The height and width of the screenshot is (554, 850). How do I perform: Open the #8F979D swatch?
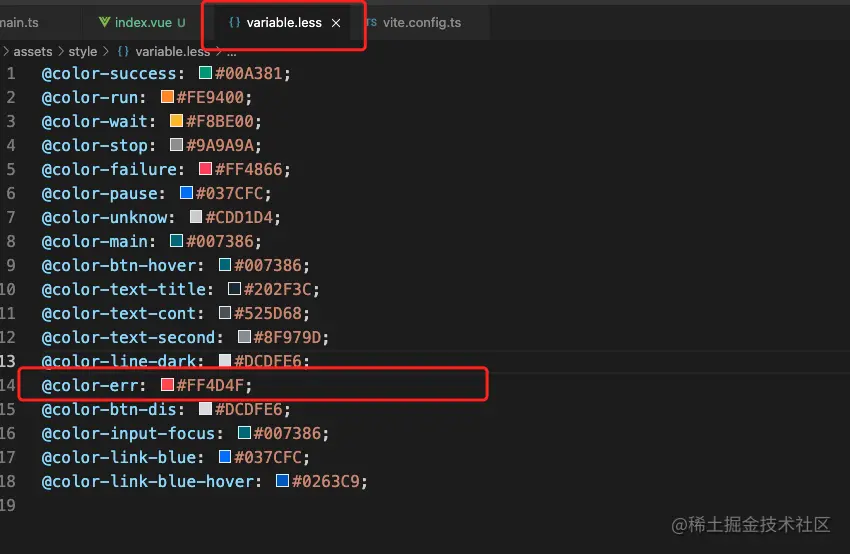tap(244, 337)
